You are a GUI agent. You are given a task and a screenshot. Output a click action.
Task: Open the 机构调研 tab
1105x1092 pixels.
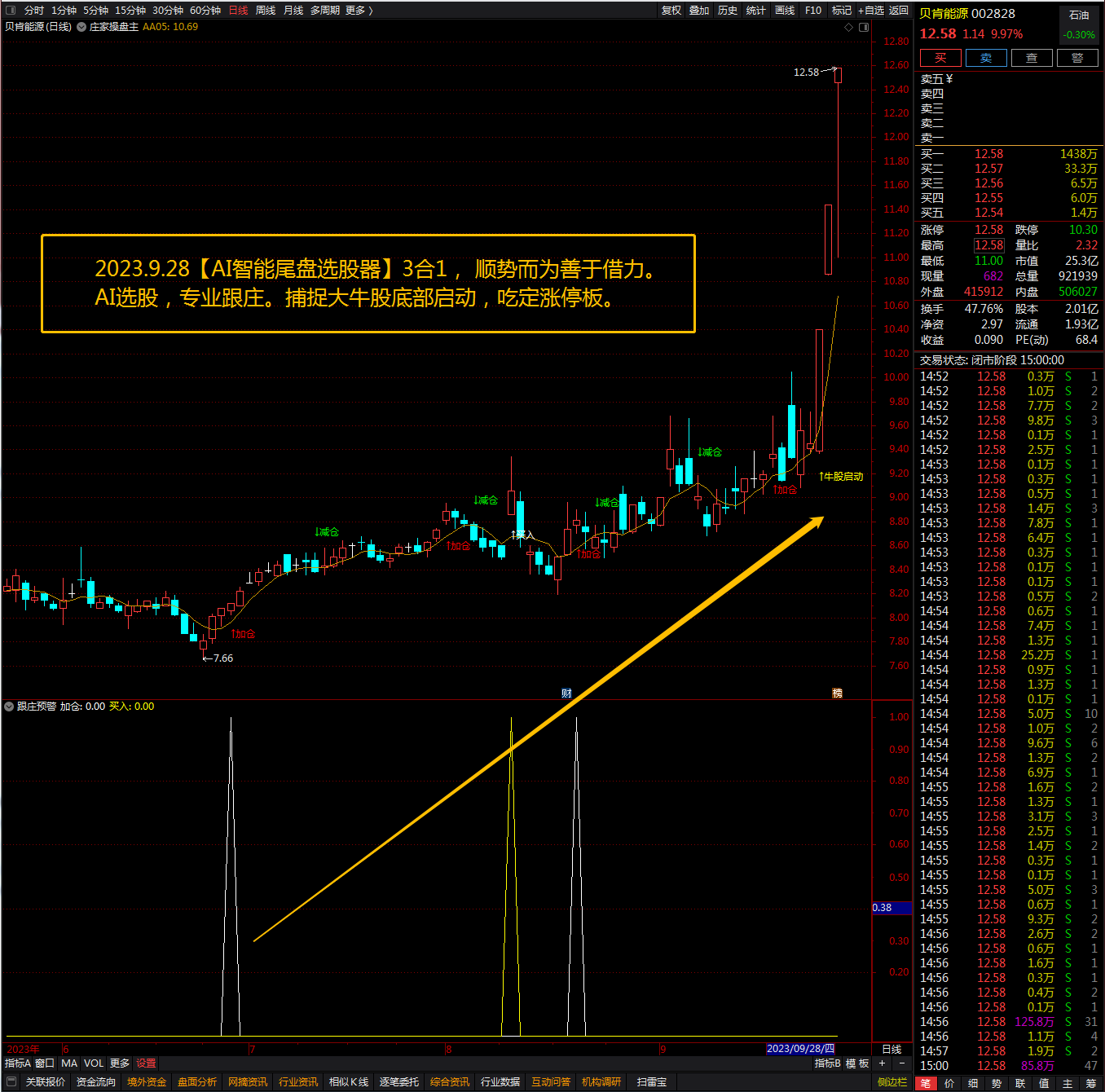[601, 1082]
